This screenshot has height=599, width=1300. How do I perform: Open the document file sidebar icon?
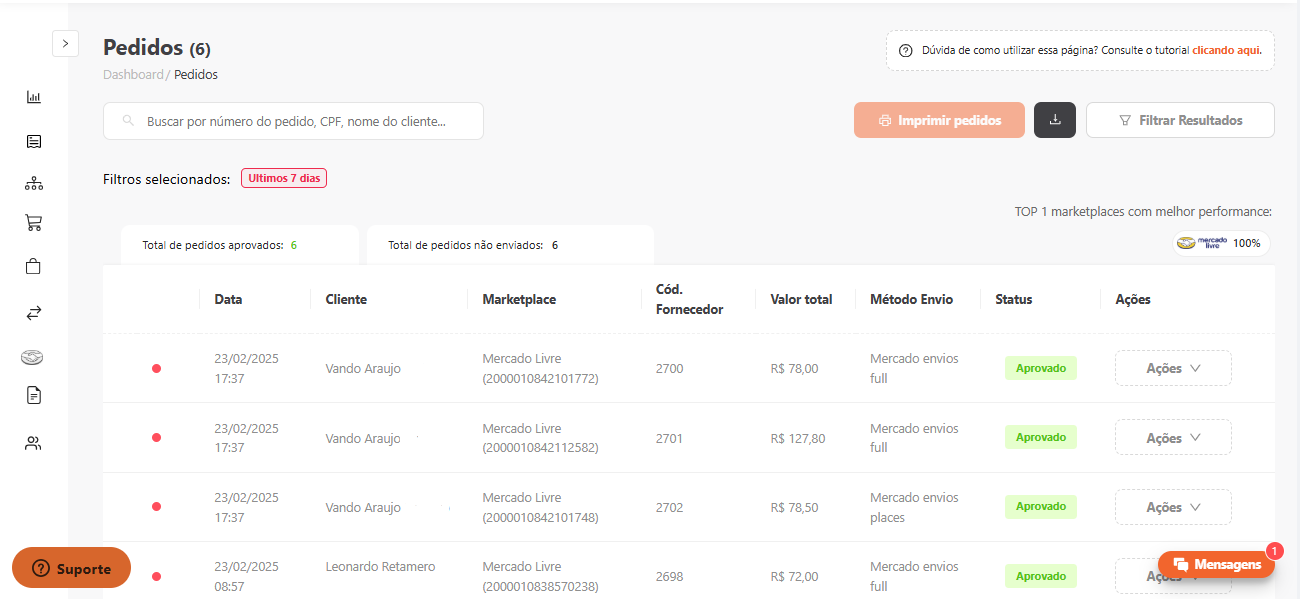34,395
